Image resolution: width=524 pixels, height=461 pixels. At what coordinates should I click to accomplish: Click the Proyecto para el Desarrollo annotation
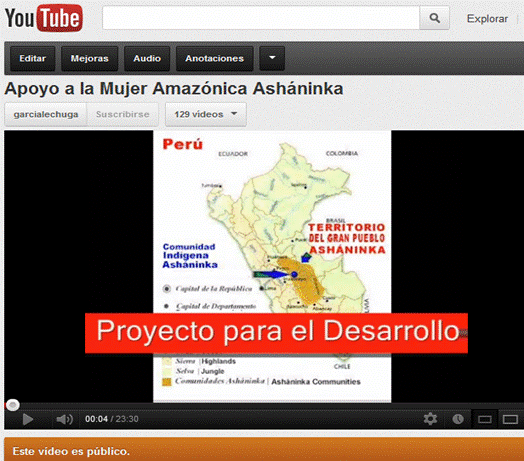276,333
